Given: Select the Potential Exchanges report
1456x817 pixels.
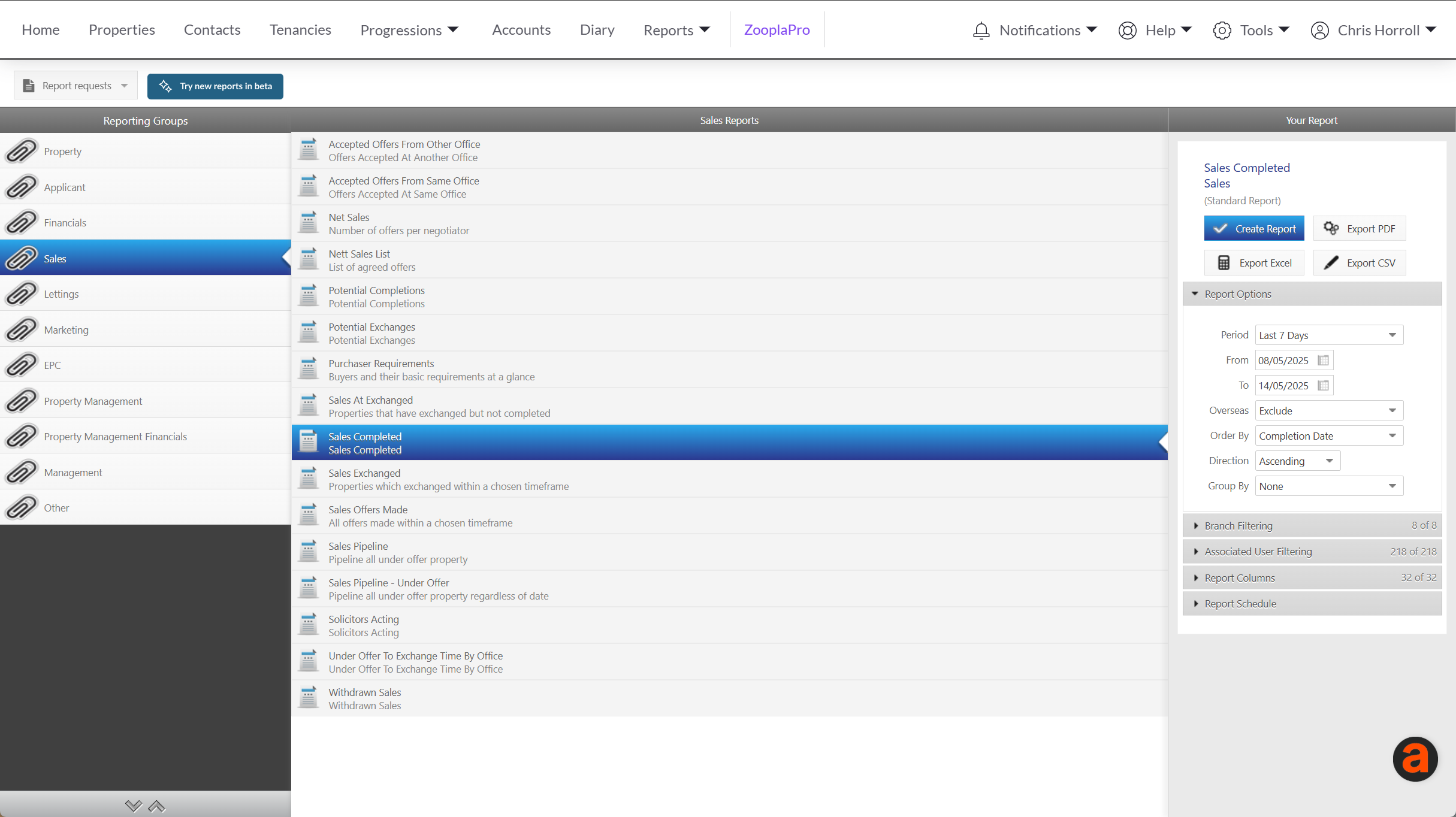Looking at the screenshot, I should click(x=729, y=333).
